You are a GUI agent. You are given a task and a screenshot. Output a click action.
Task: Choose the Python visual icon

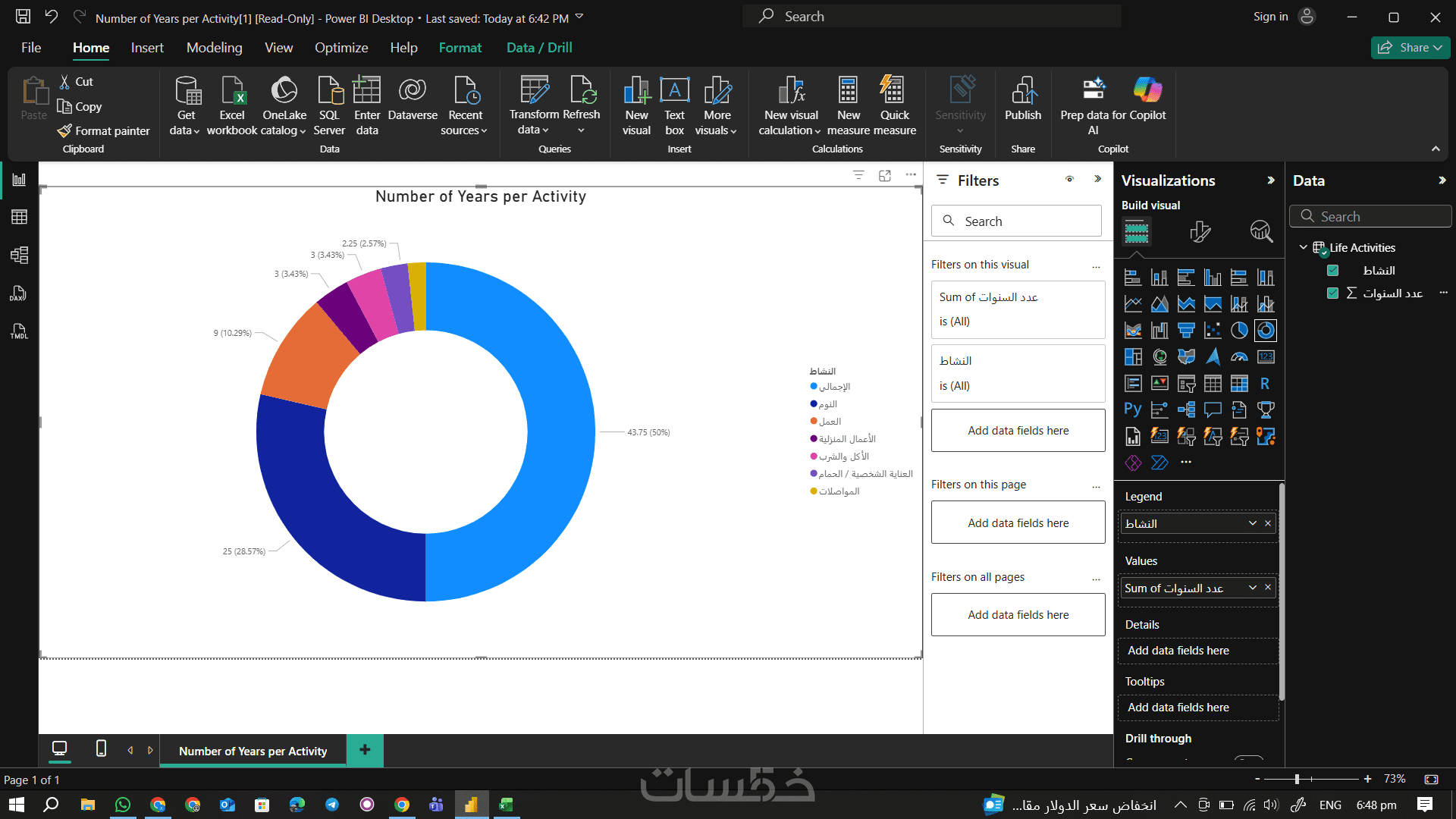tap(1133, 410)
